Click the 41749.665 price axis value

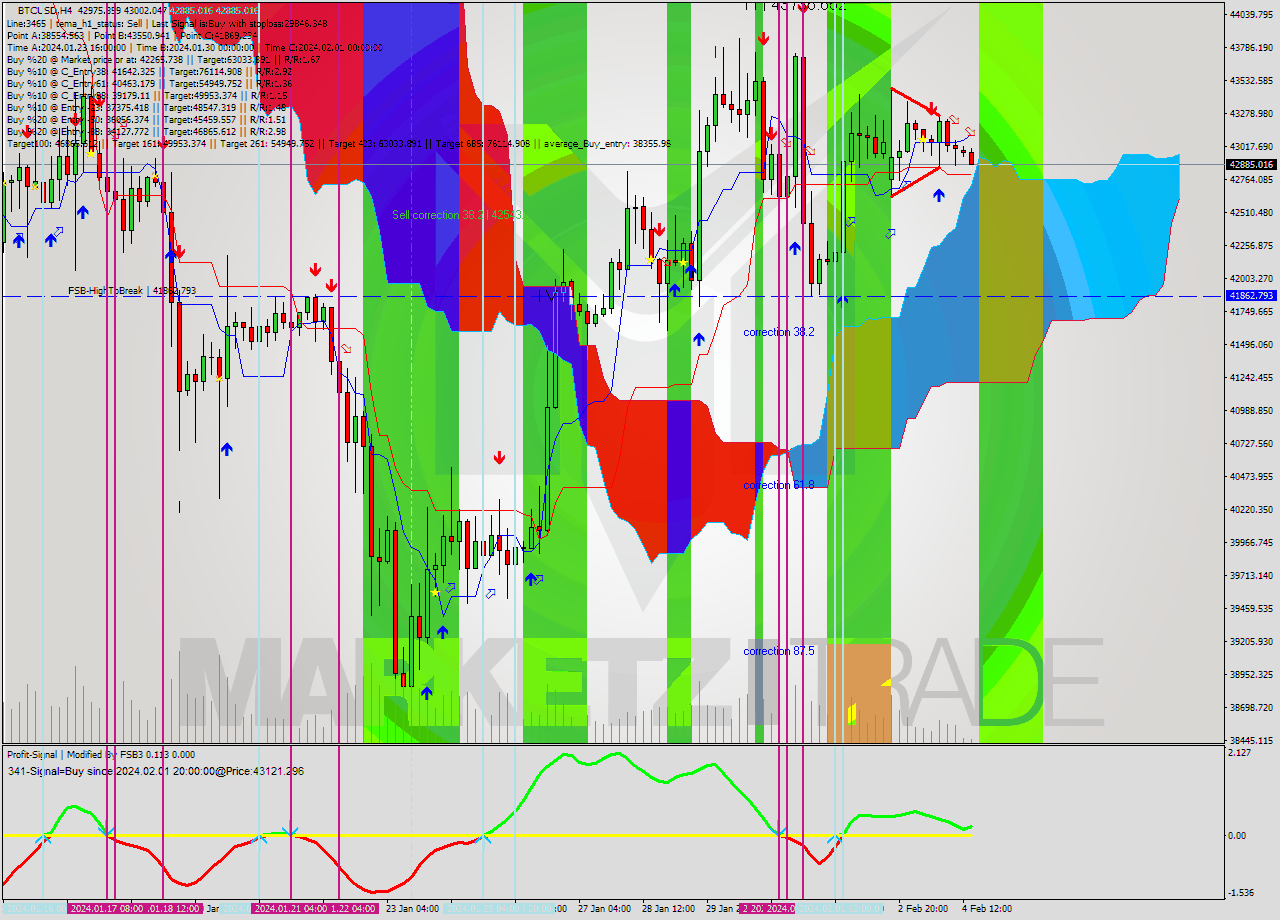click(1251, 311)
